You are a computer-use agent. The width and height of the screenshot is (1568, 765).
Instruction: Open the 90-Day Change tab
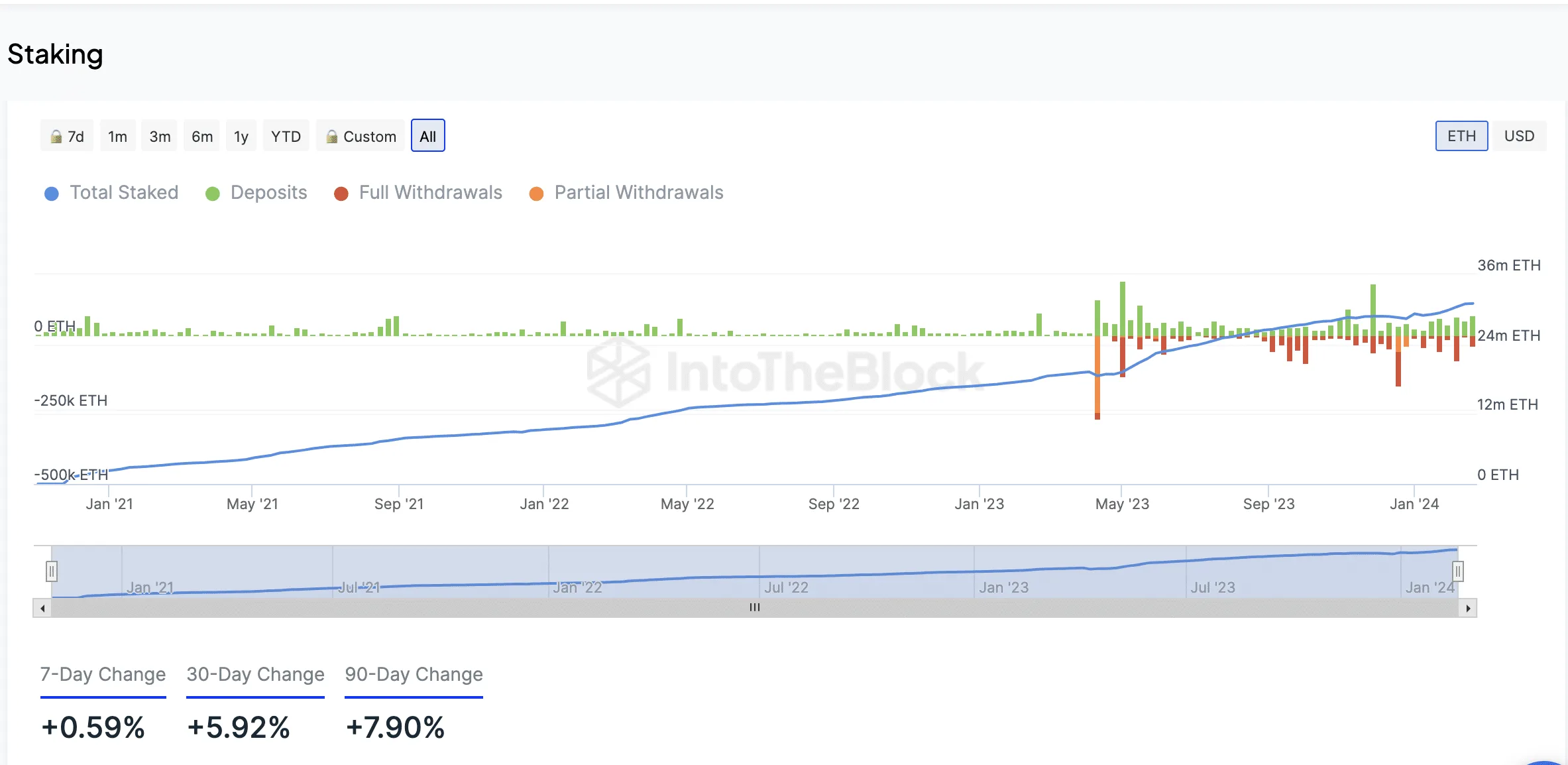point(414,675)
